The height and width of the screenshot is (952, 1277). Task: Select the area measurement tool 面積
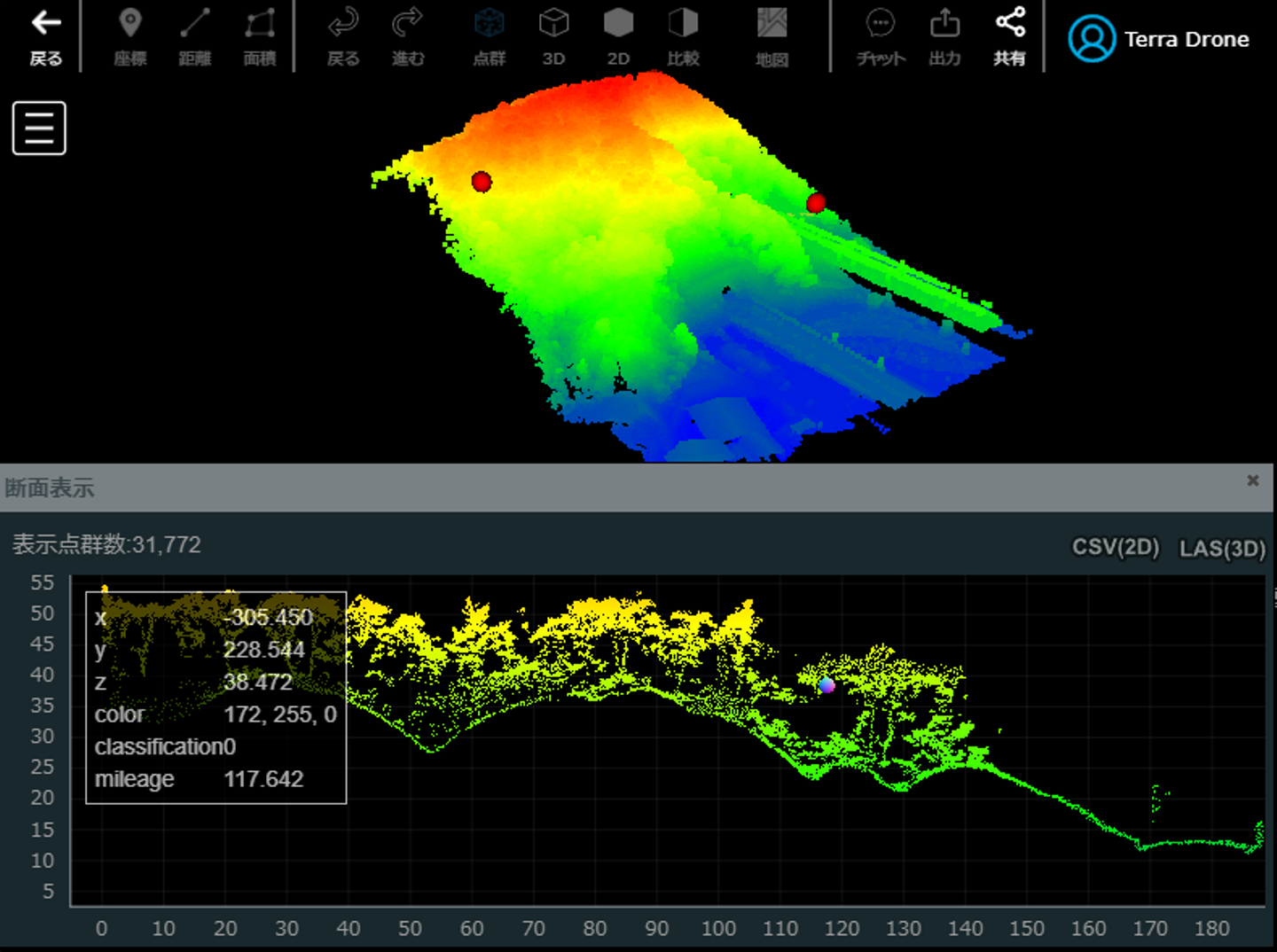[260, 37]
